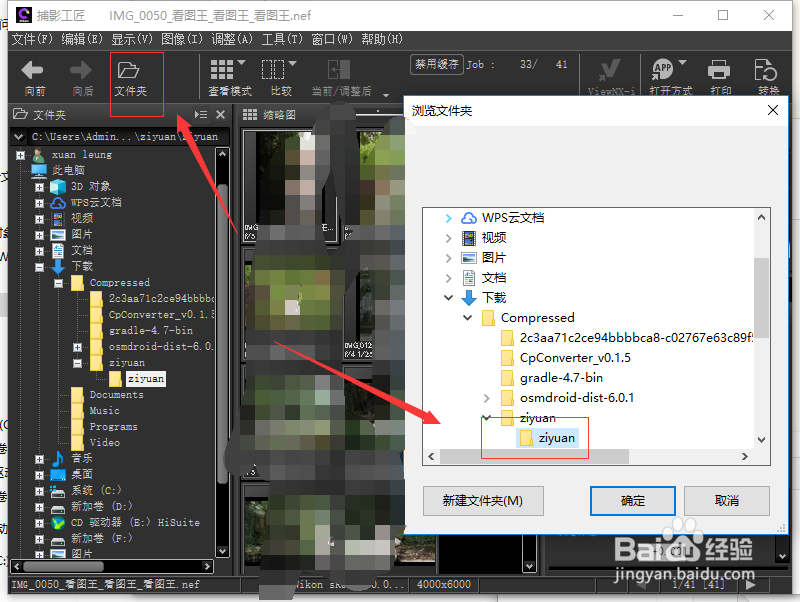The height and width of the screenshot is (602, 800).
Task: Open the 帮助(H) menu
Action: point(382,39)
